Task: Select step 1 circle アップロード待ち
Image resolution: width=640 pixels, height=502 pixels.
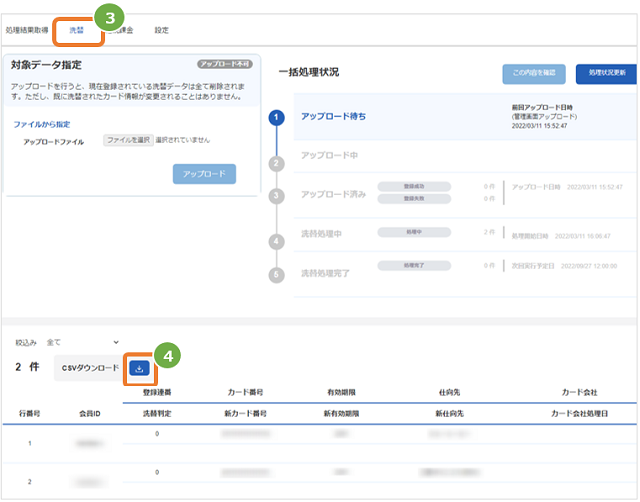Action: point(276,118)
